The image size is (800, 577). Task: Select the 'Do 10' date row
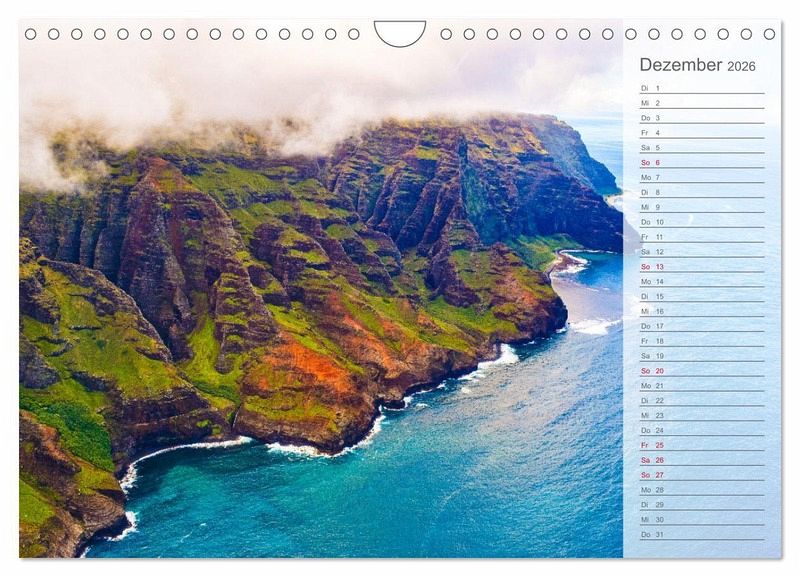[702, 222]
